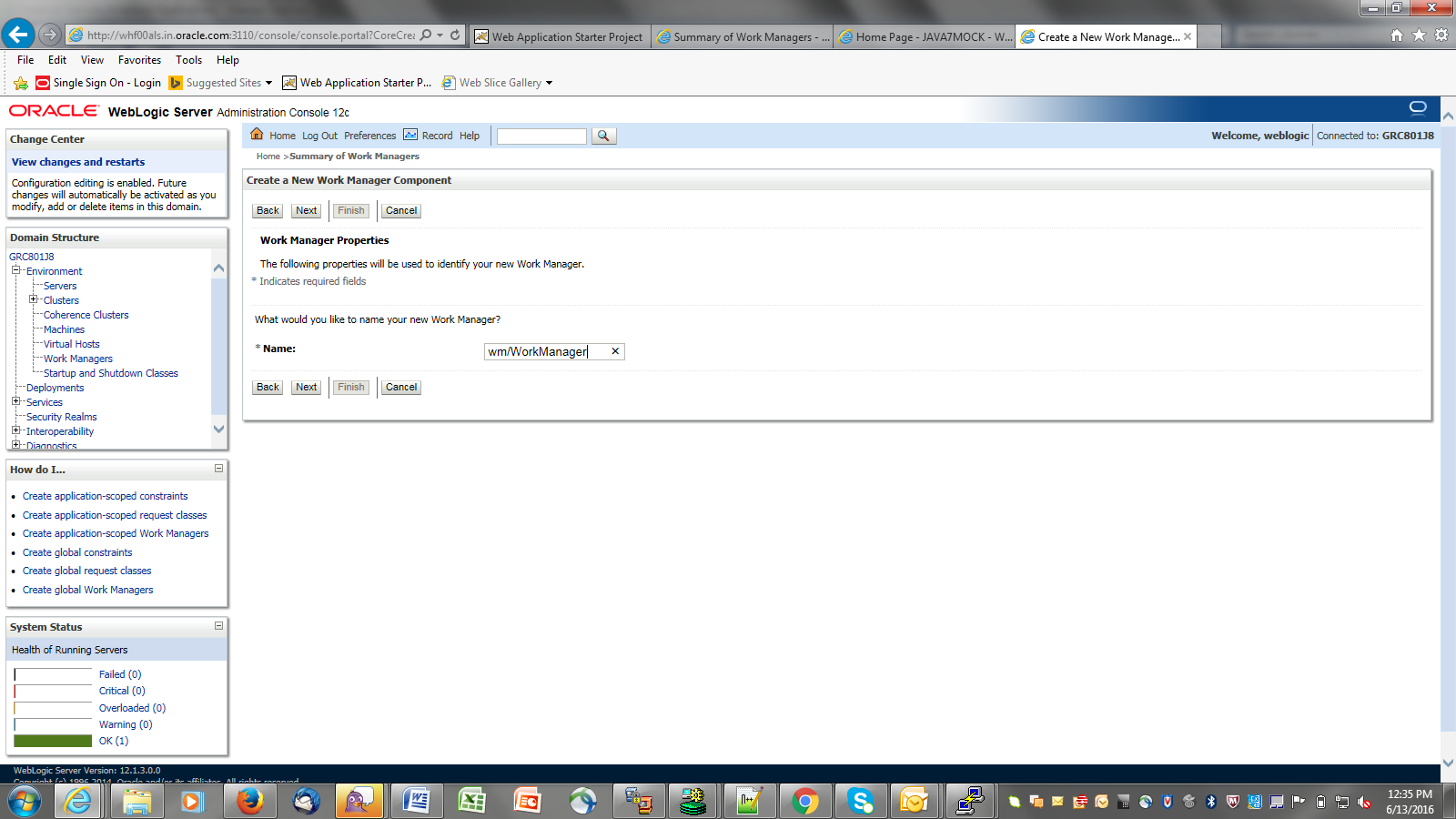Open the address bar dropdown arrow
This screenshot has height=819, width=1456.
coord(440,35)
